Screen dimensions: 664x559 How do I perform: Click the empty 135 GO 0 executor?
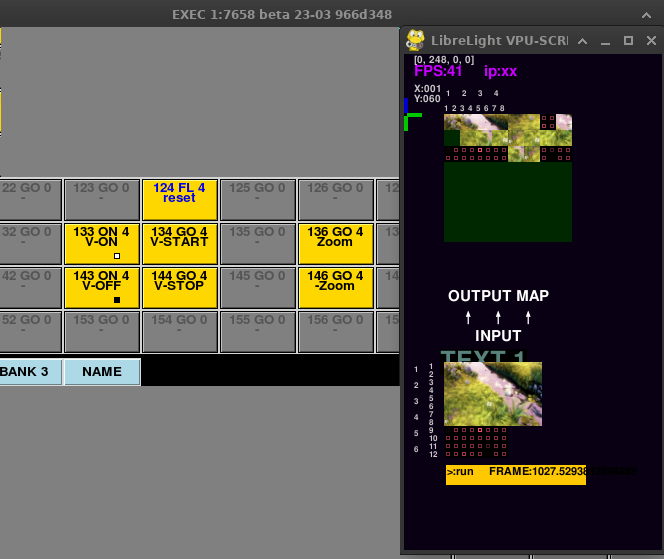[x=258, y=243]
